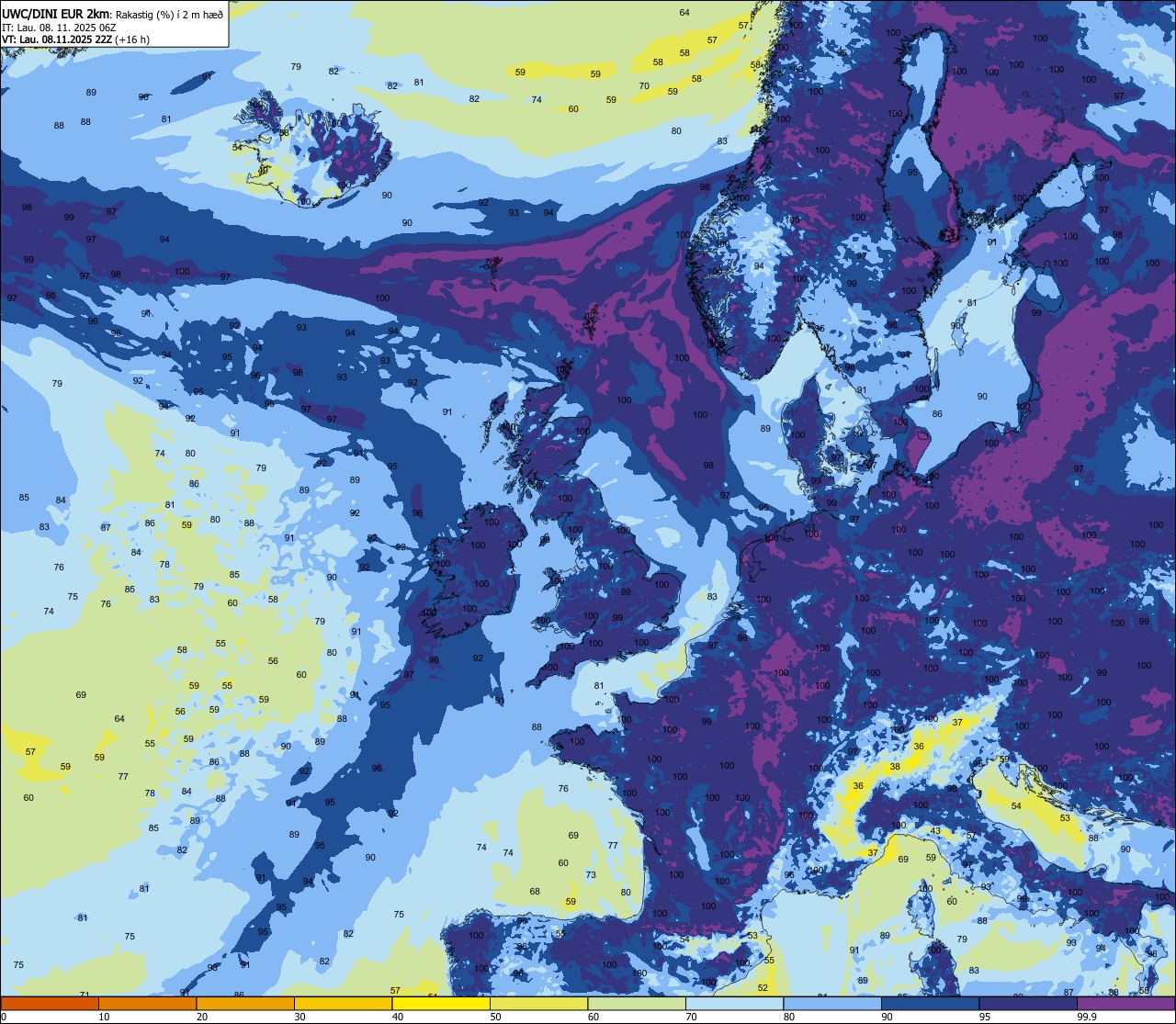1176x1024 pixels.
Task: Select the 90–95% medium blue legend swatch
Action: (930, 1003)
